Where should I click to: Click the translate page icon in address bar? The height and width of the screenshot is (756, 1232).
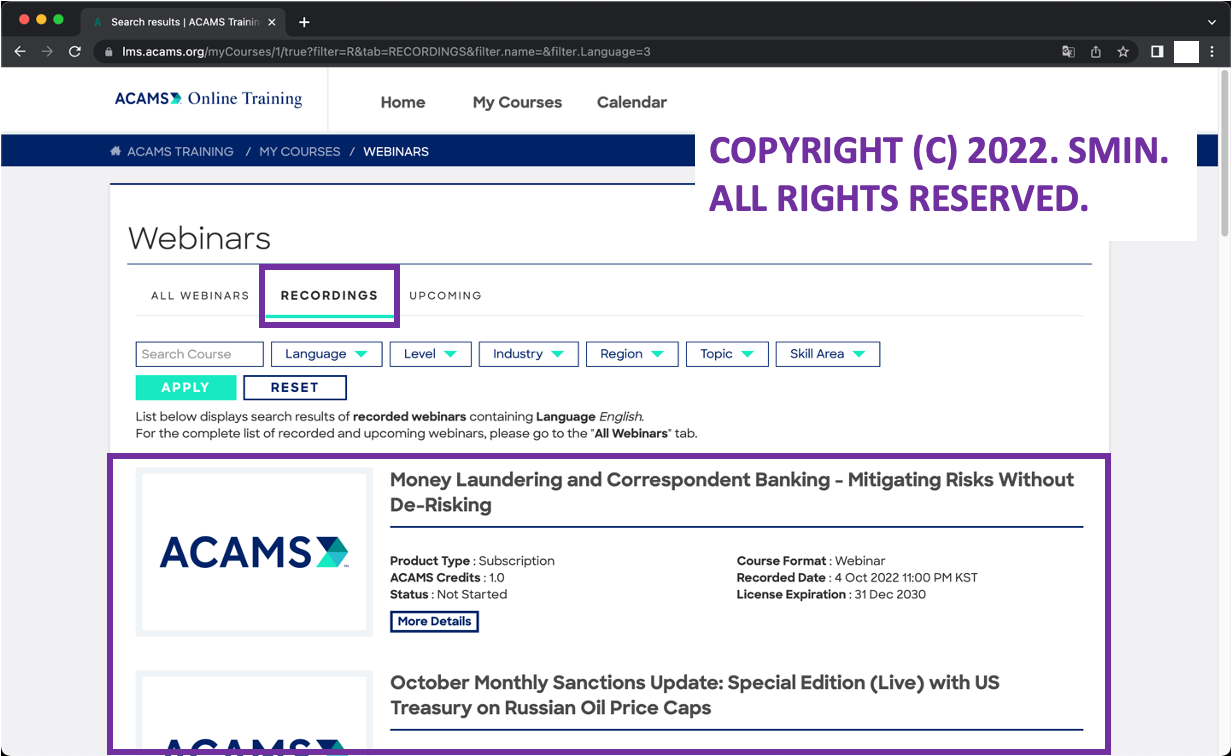[x=1068, y=52]
